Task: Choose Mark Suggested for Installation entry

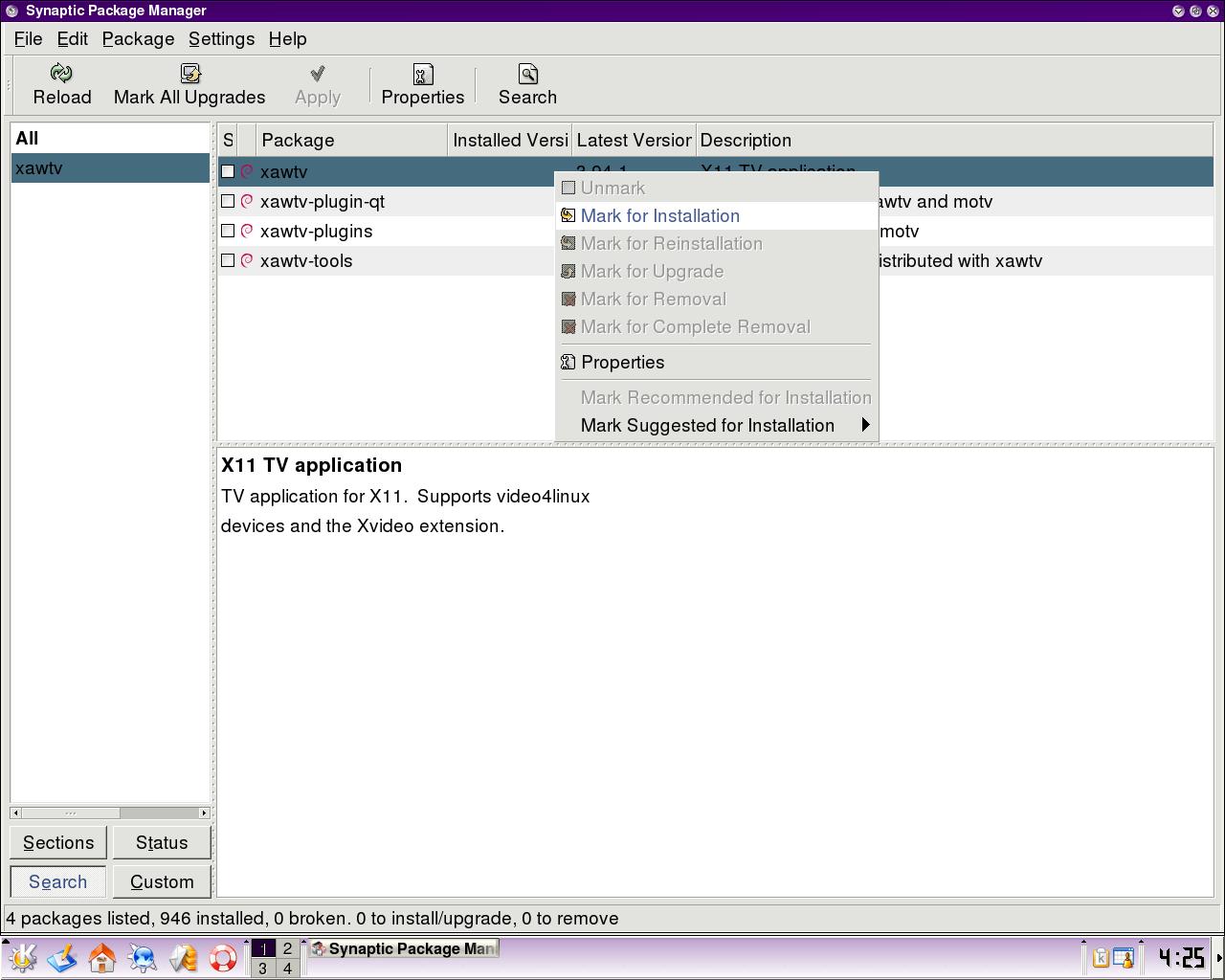Action: pos(717,425)
